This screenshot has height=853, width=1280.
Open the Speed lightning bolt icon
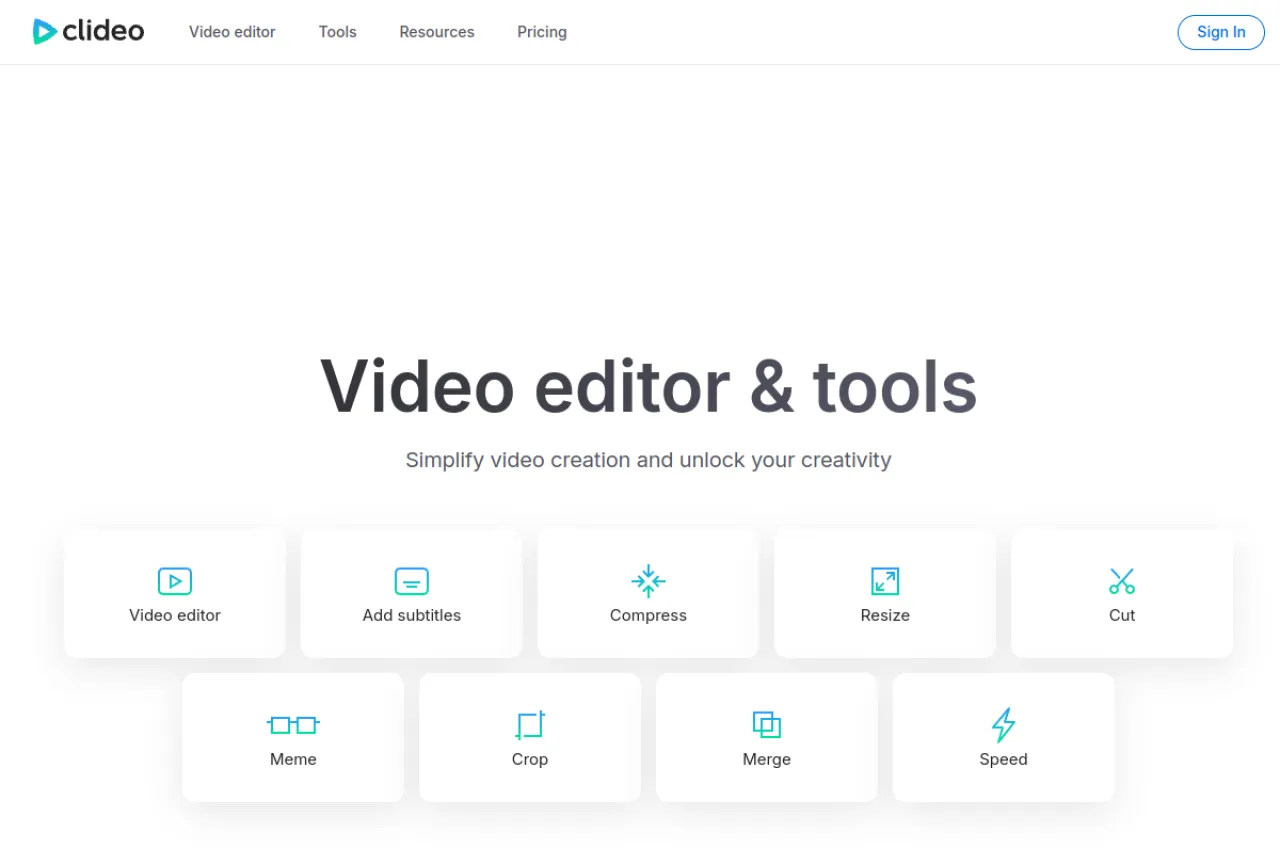[1003, 725]
